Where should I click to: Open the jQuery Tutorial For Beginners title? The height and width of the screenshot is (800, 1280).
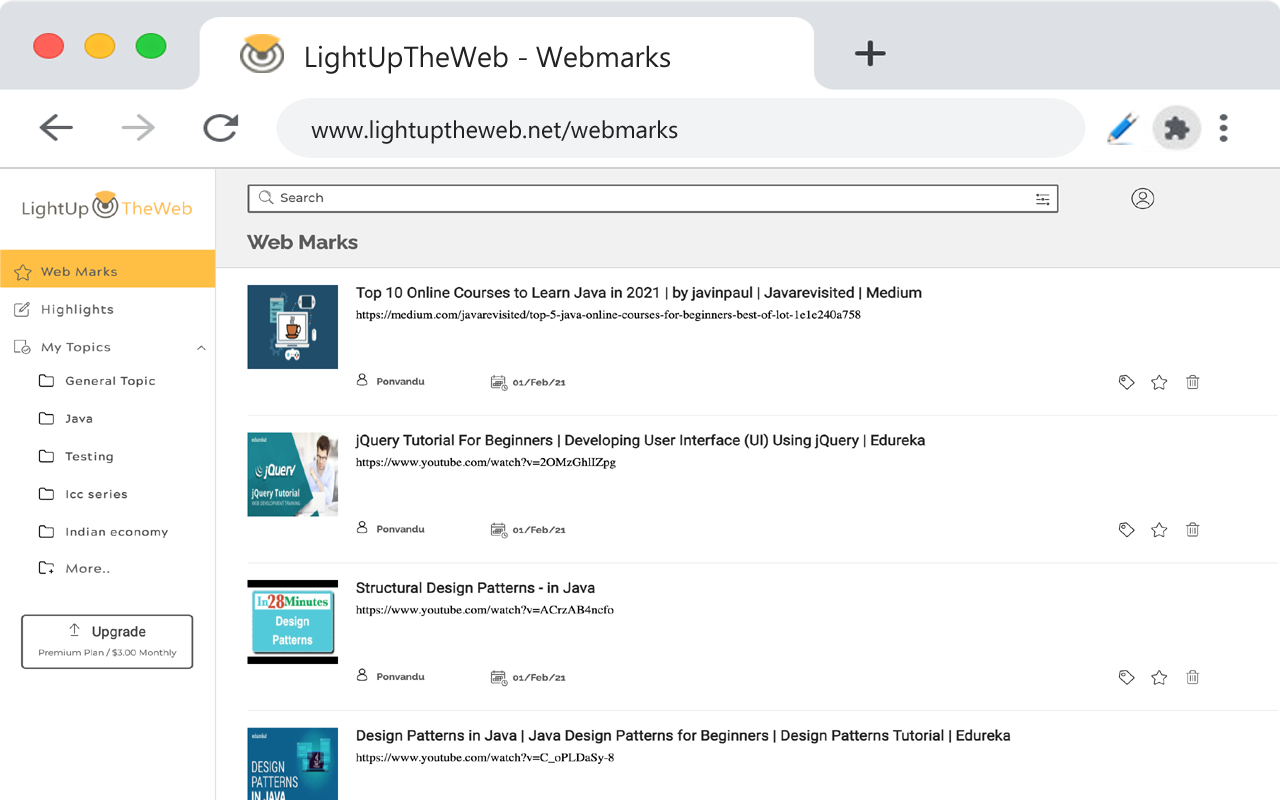[640, 440]
